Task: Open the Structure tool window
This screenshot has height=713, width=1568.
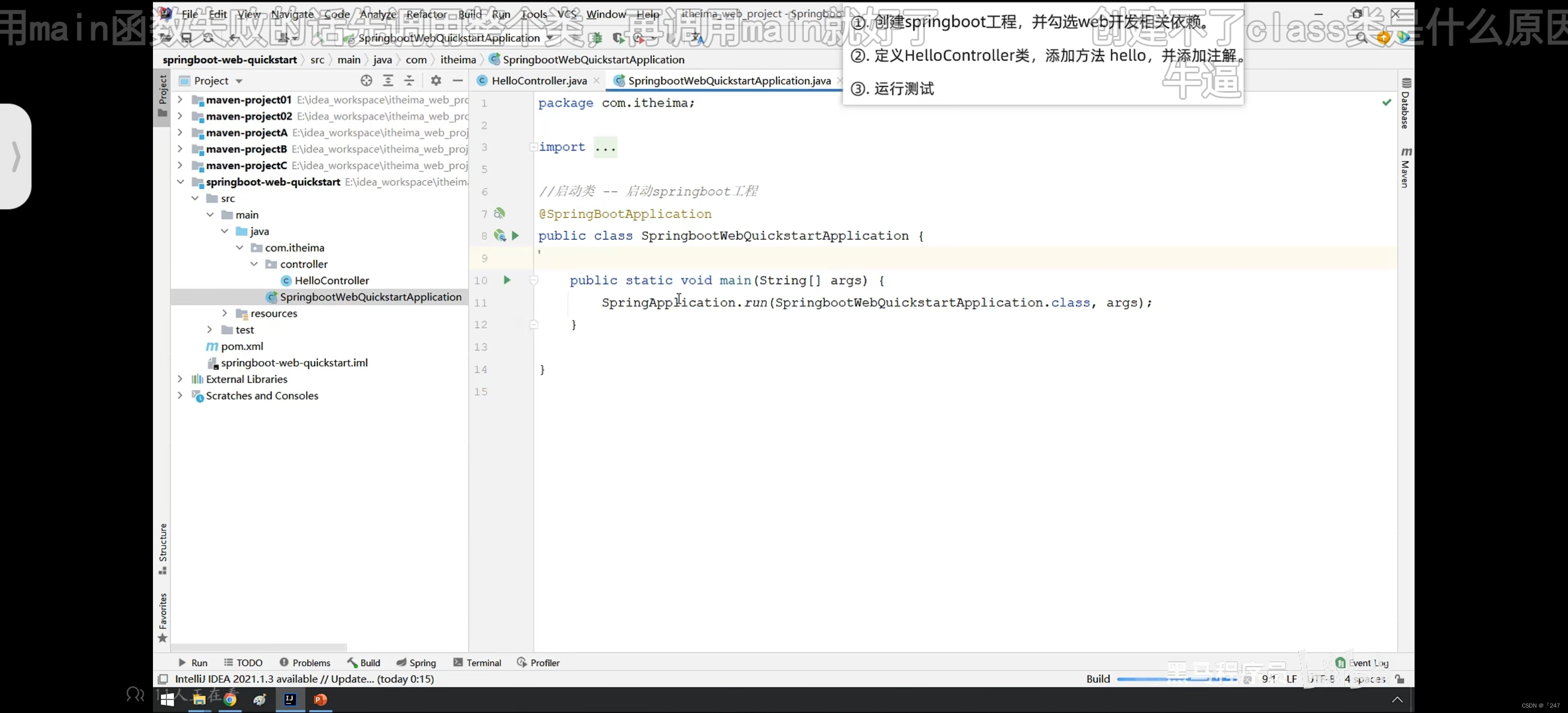Action: (162, 548)
